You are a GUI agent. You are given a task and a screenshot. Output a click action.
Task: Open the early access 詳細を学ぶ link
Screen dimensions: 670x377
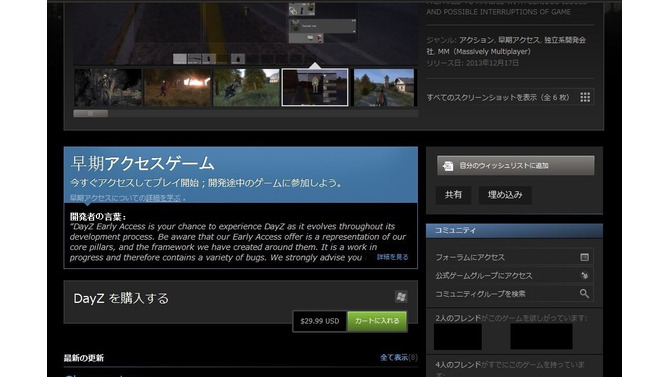163,198
